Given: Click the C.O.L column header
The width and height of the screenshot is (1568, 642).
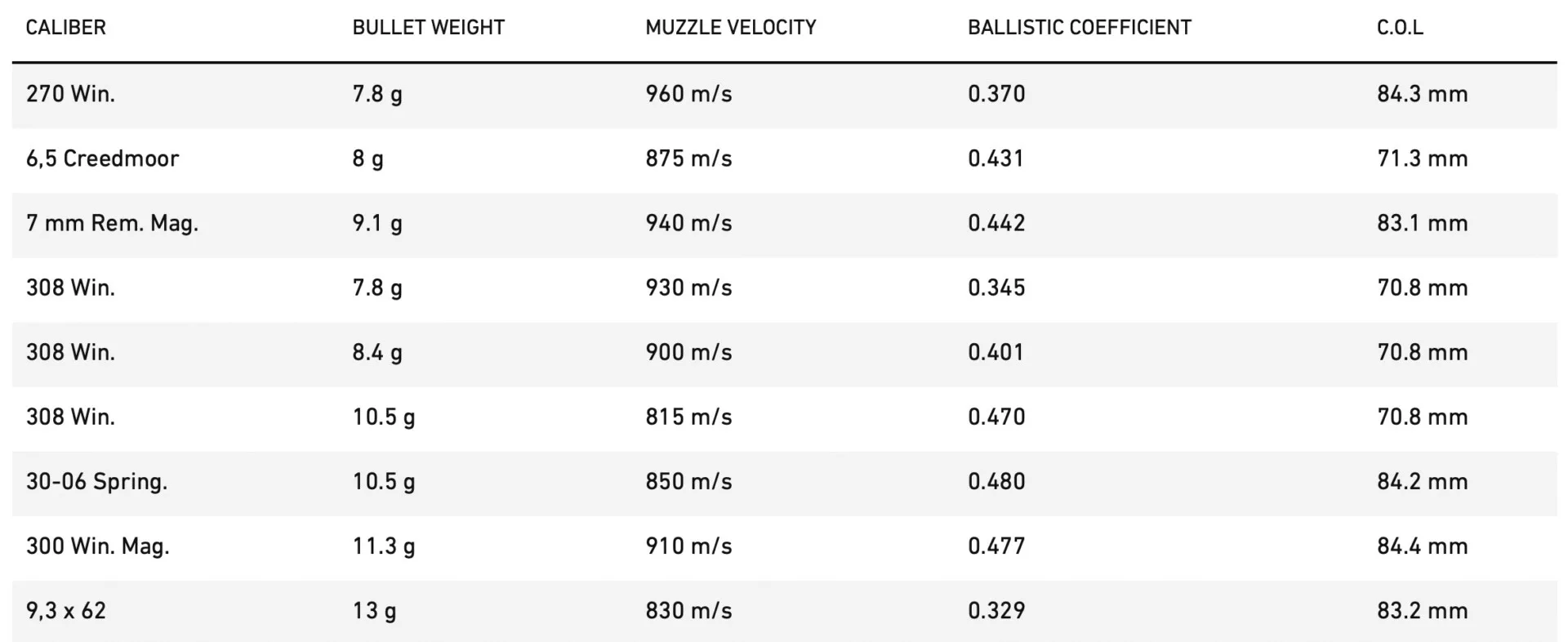Looking at the screenshot, I should (x=1400, y=28).
